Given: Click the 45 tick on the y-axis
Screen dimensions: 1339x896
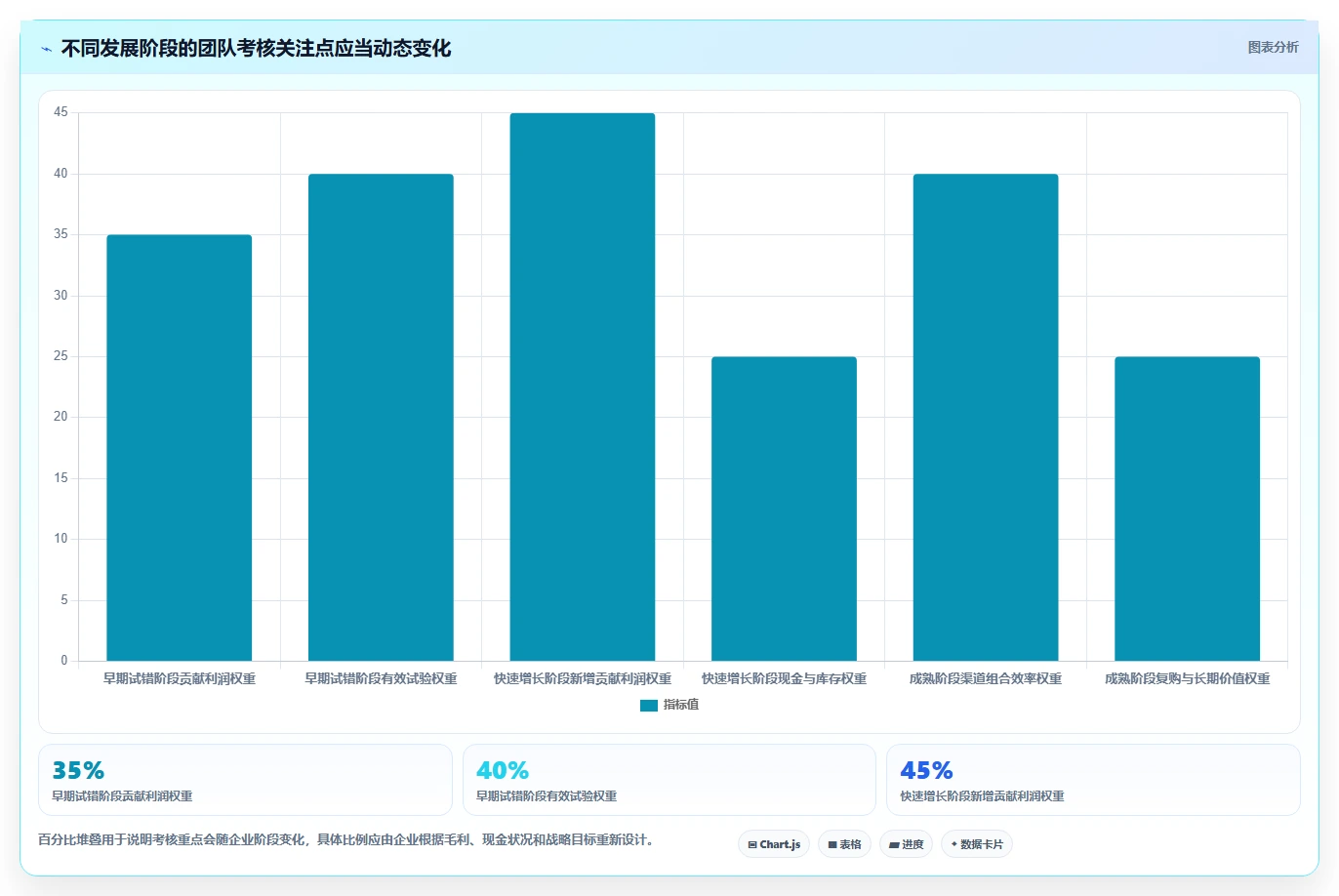Looking at the screenshot, I should pyautogui.click(x=61, y=112).
